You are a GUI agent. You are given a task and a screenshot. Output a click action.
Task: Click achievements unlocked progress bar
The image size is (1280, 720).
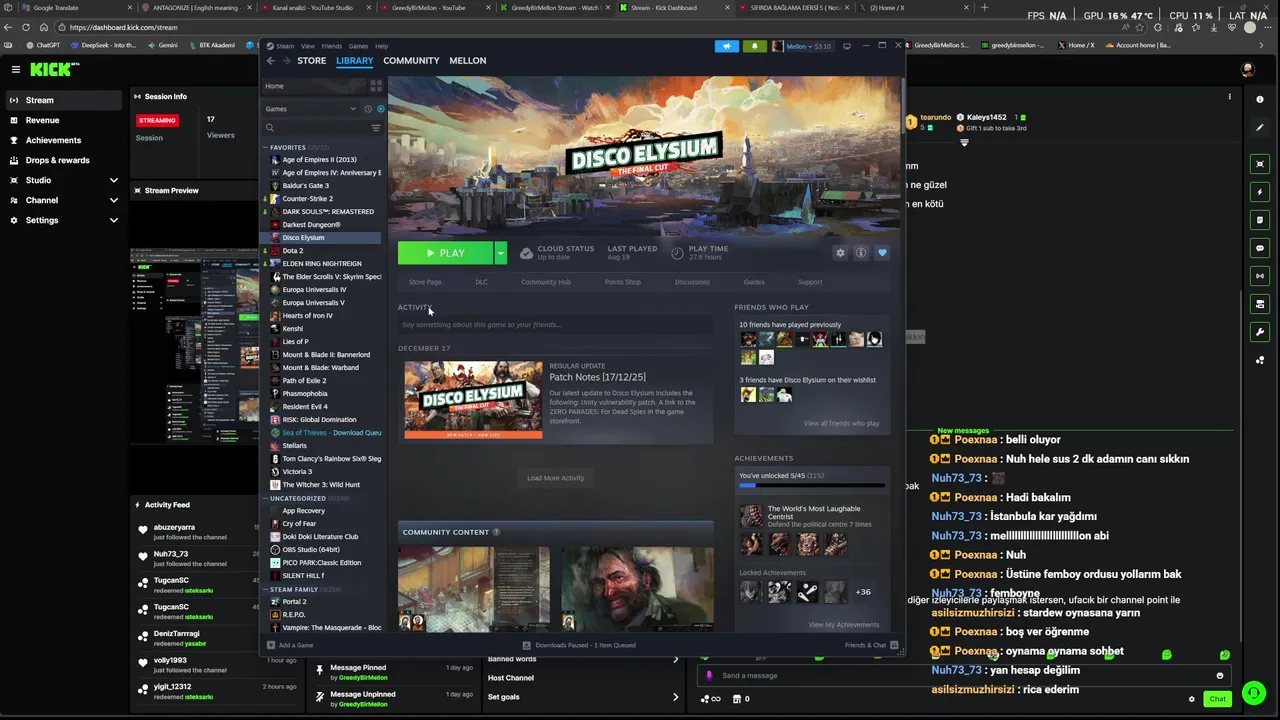pos(812,485)
